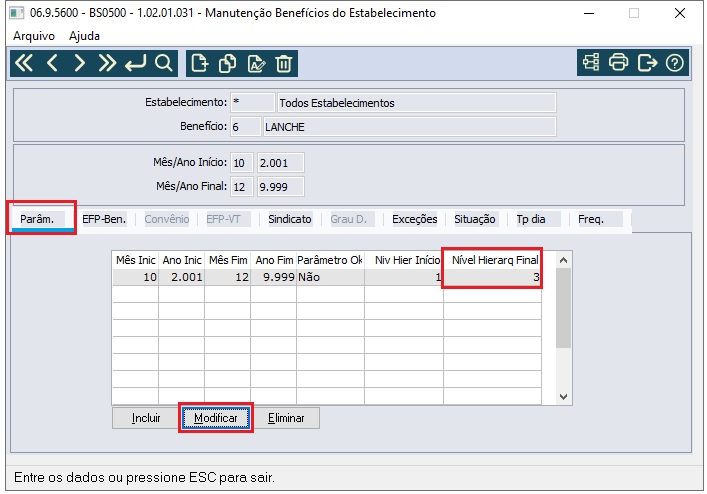Go to the next record icon

pyautogui.click(x=79, y=63)
